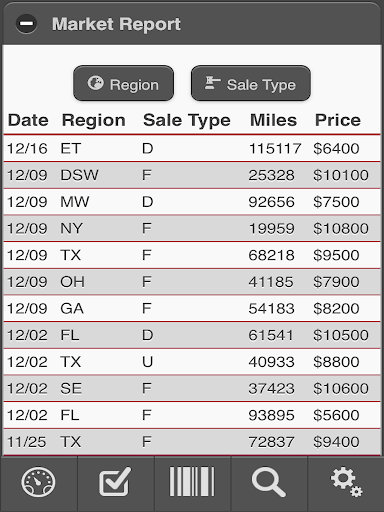Select the 12/02 SE $10600 row
This screenshot has height=512, width=384.
(x=192, y=389)
